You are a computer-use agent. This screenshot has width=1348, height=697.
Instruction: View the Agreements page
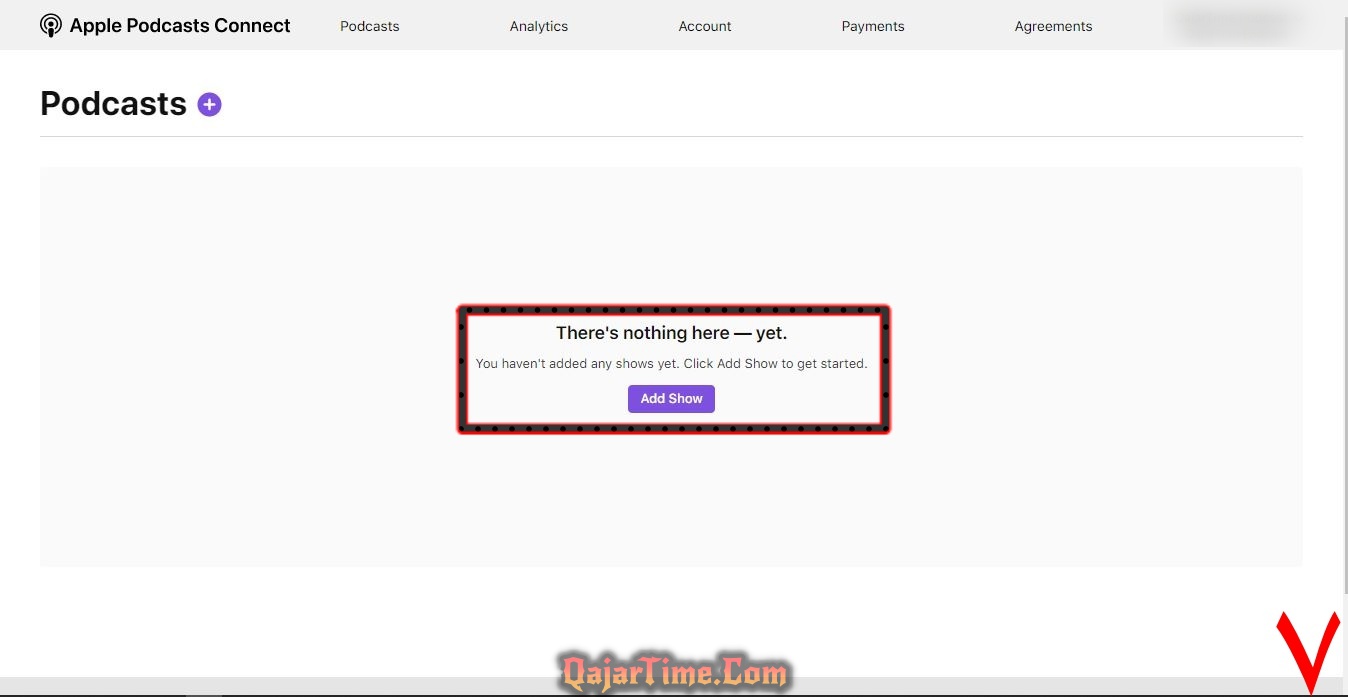click(1053, 26)
